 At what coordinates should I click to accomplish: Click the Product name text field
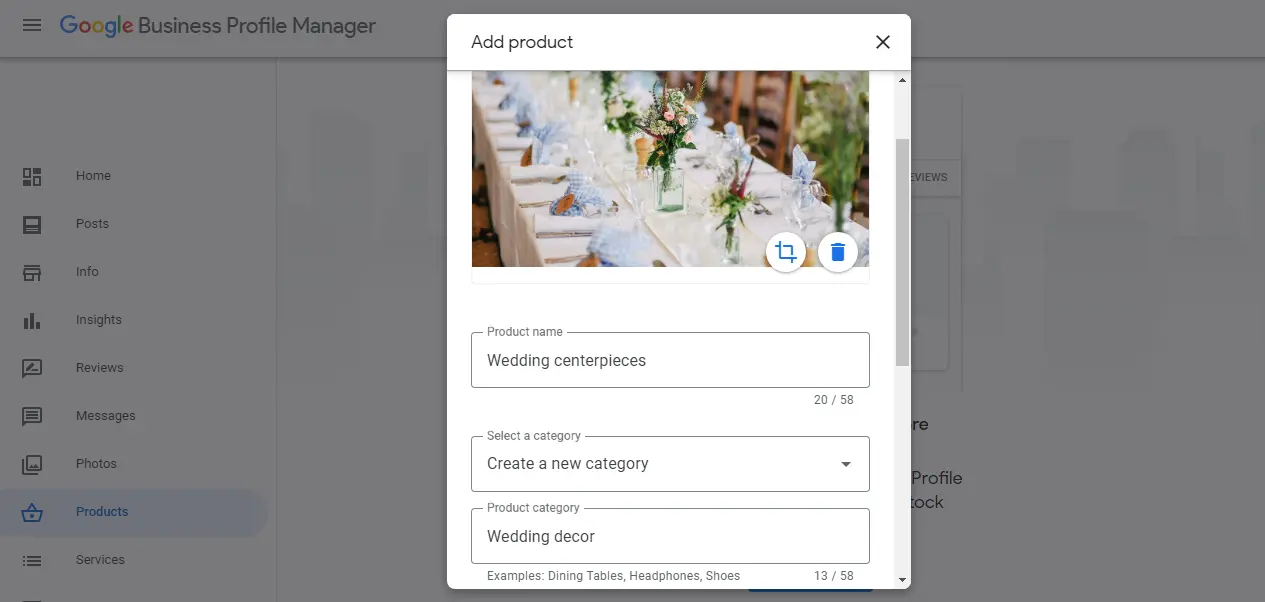tap(670, 360)
